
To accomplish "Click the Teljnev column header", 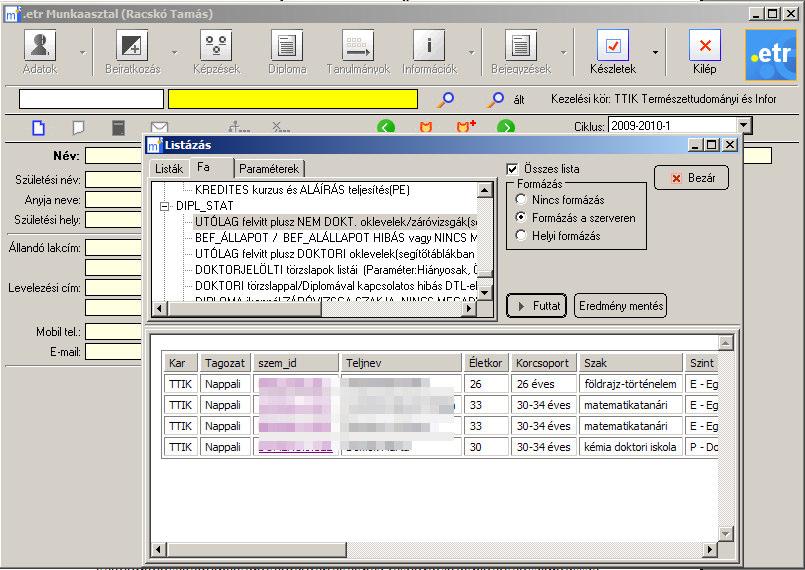I will point(401,363).
